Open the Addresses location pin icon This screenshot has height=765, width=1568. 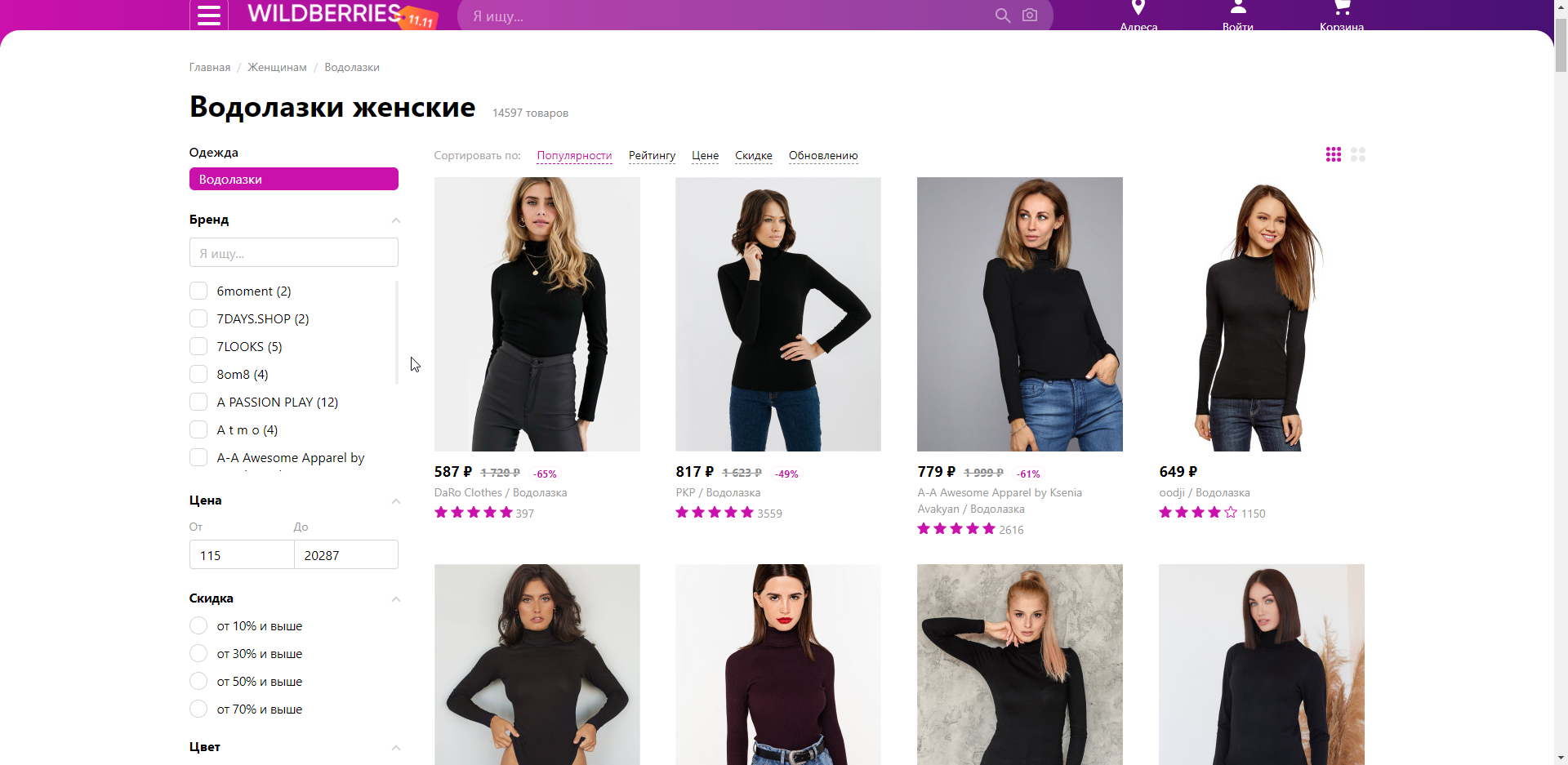click(x=1138, y=8)
